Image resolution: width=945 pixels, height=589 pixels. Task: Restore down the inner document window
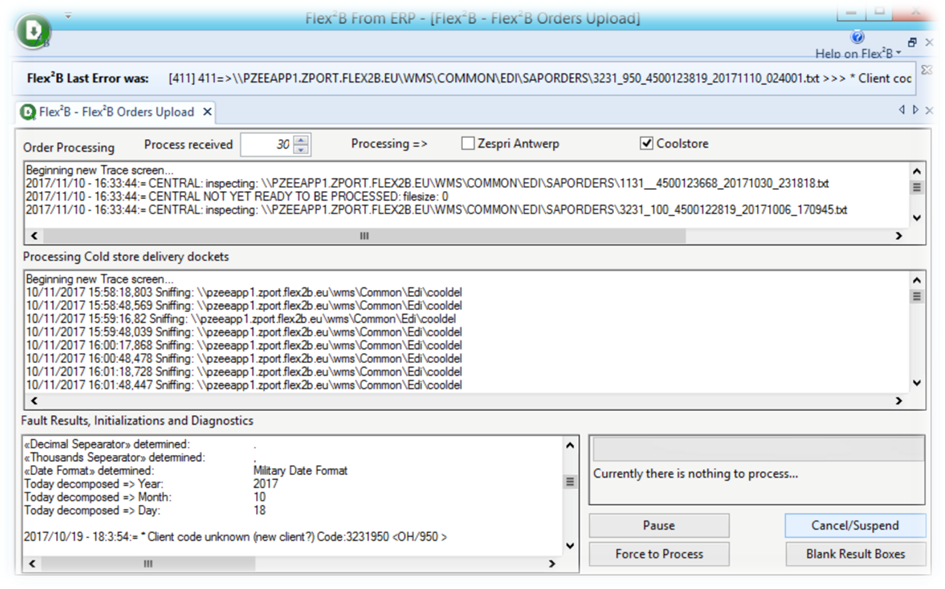click(x=912, y=42)
